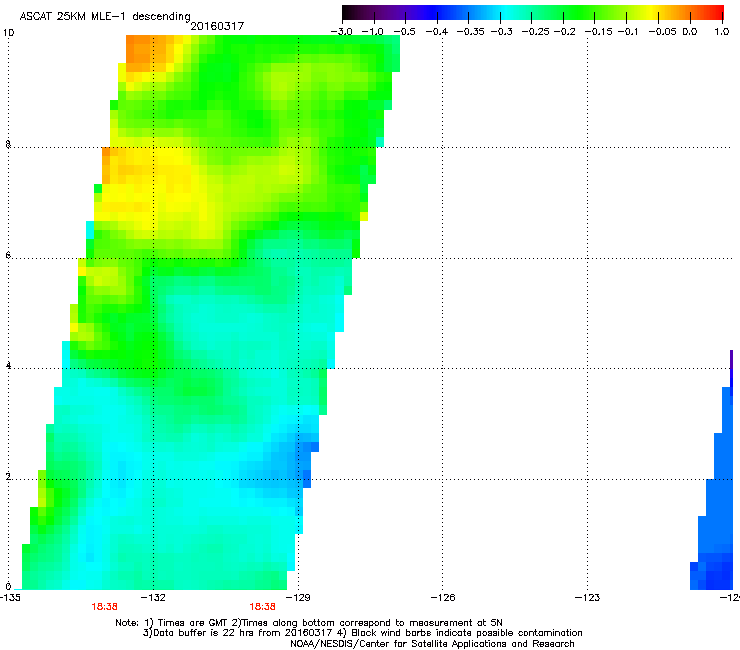Click the plot title "ASCAT 25KM MLE-1 descending"
Viewport: 740px width, 650px height.
click(105, 16)
